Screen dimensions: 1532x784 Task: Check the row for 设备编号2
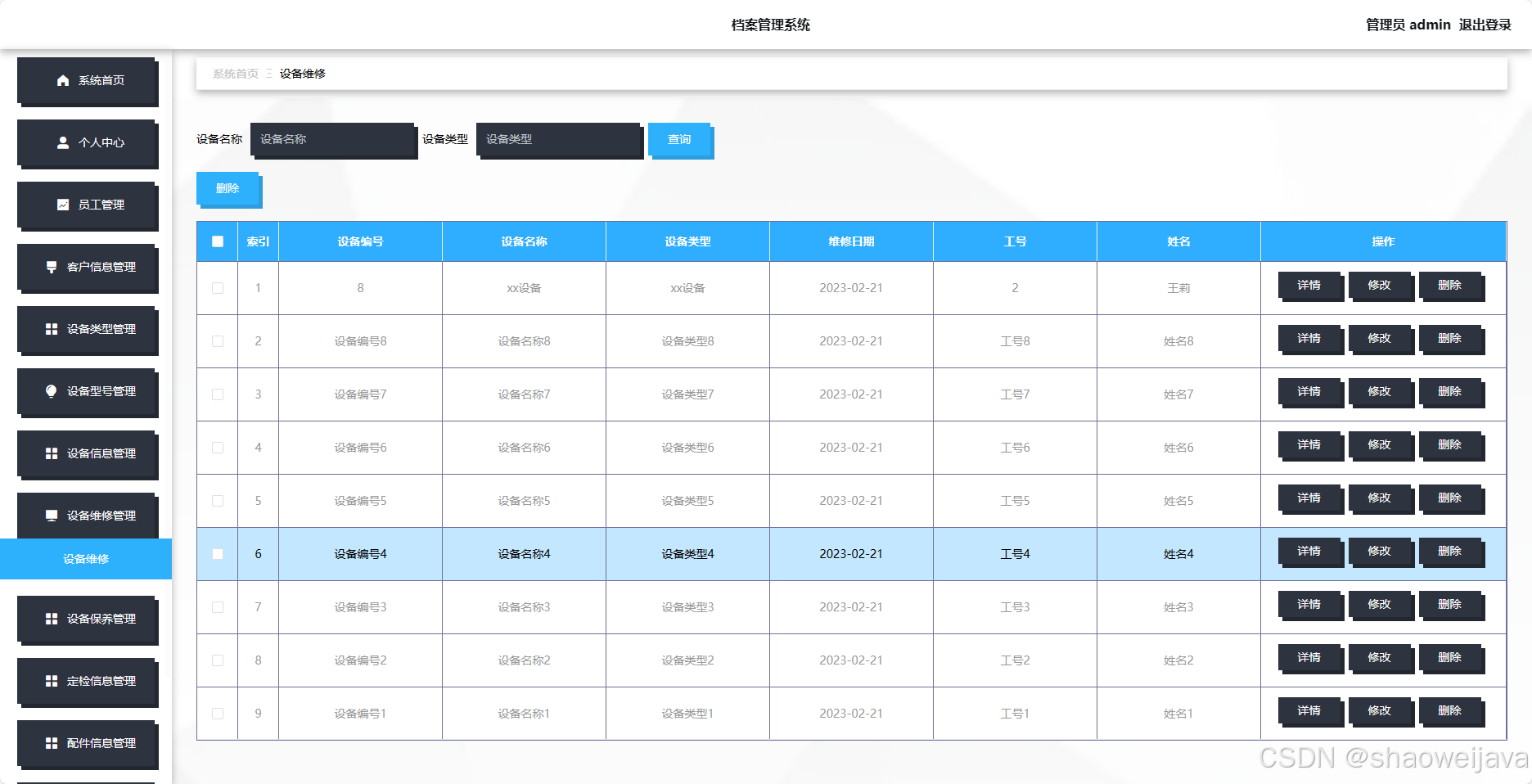[x=218, y=660]
